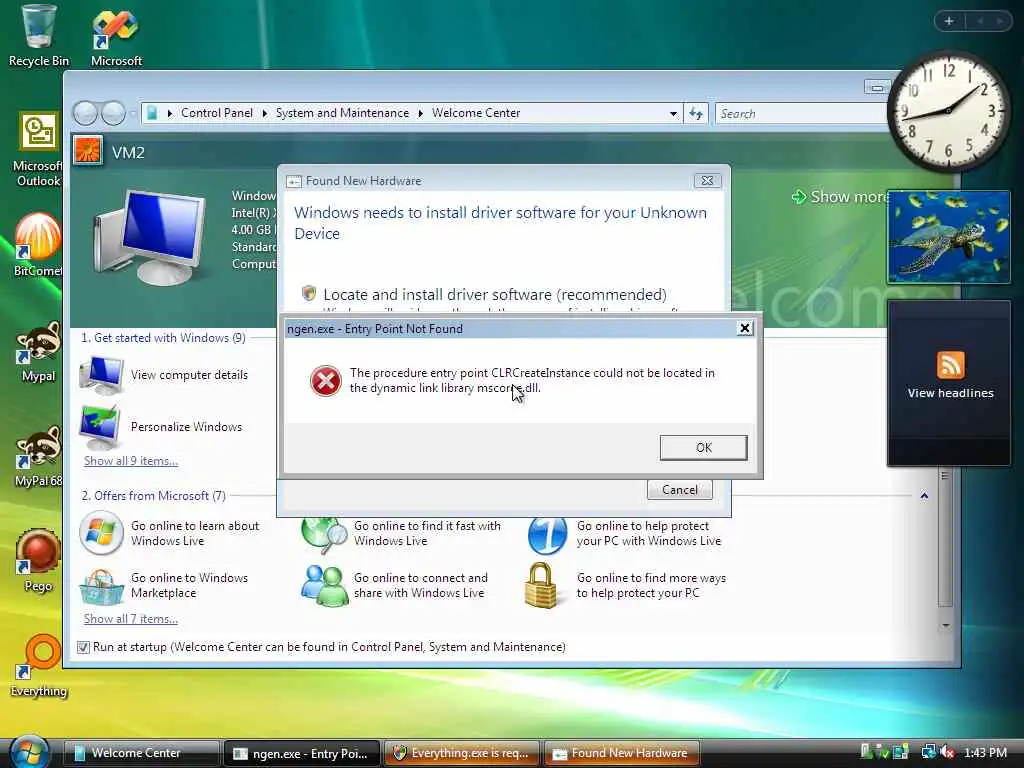Click Get started with Windows (9) heading
1024x768 pixels.
[163, 338]
